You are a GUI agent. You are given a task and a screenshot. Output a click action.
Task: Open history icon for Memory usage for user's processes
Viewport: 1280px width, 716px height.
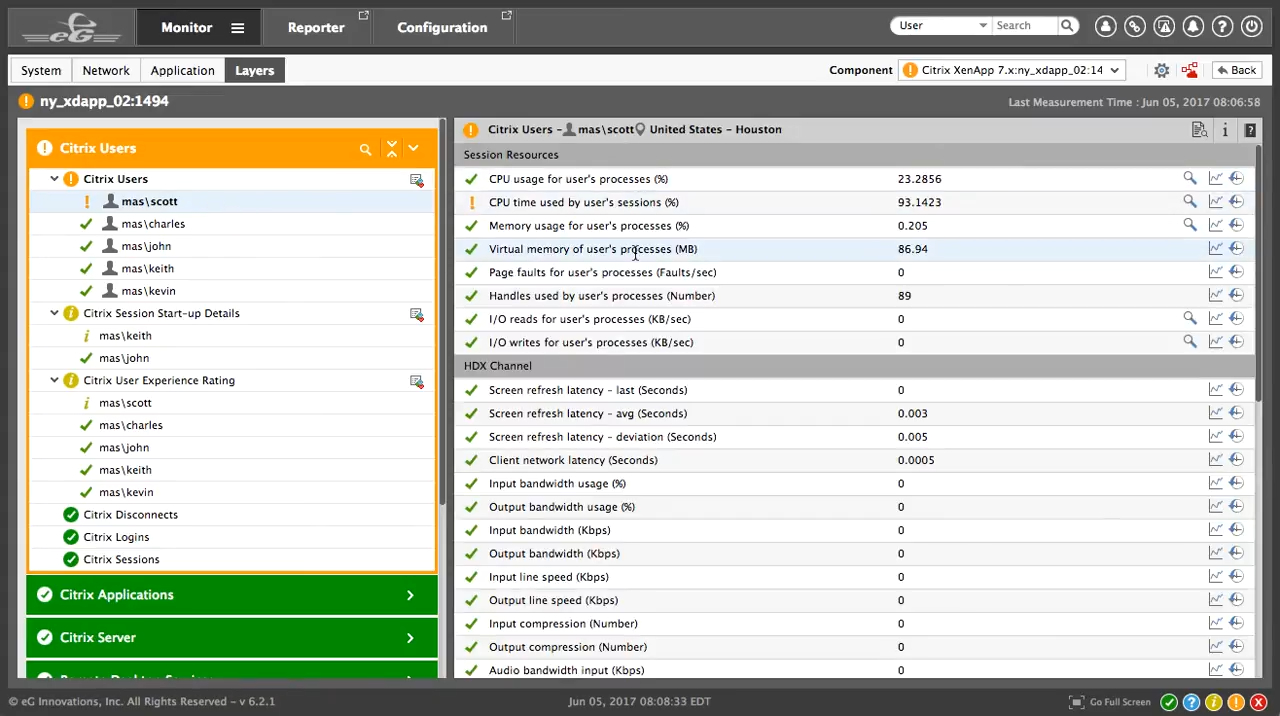(1236, 225)
